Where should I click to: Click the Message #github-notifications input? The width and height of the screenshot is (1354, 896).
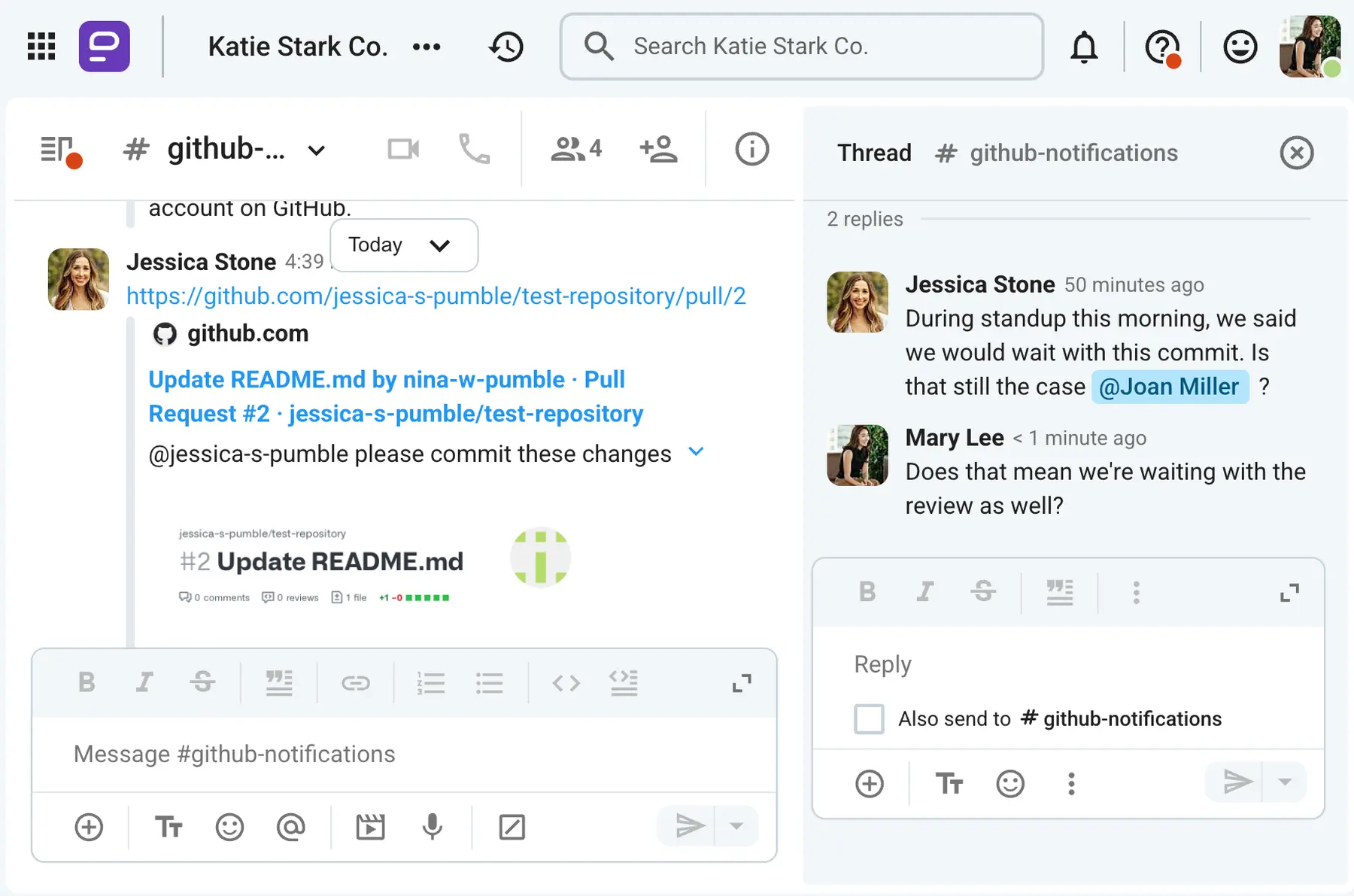click(x=404, y=754)
